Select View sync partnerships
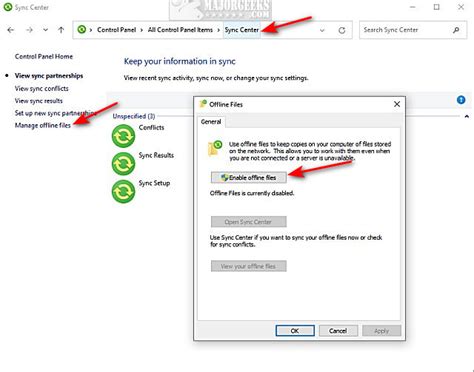This screenshot has height=372, width=474. click(49, 76)
